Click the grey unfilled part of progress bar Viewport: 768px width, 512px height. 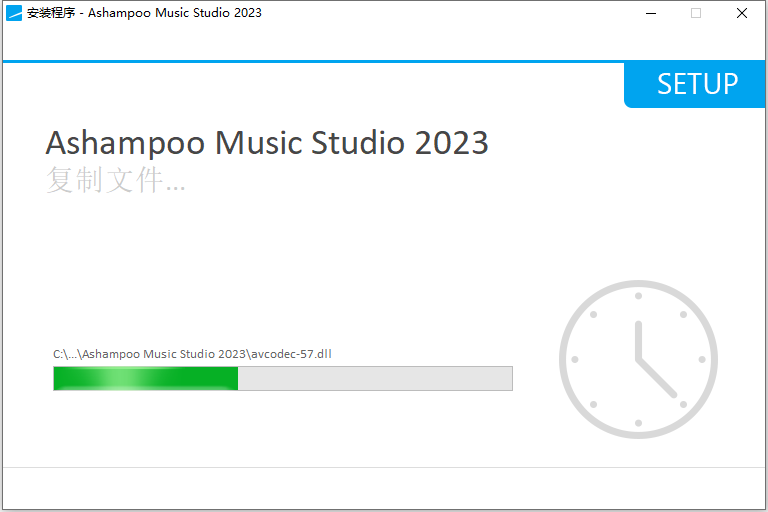[375, 378]
